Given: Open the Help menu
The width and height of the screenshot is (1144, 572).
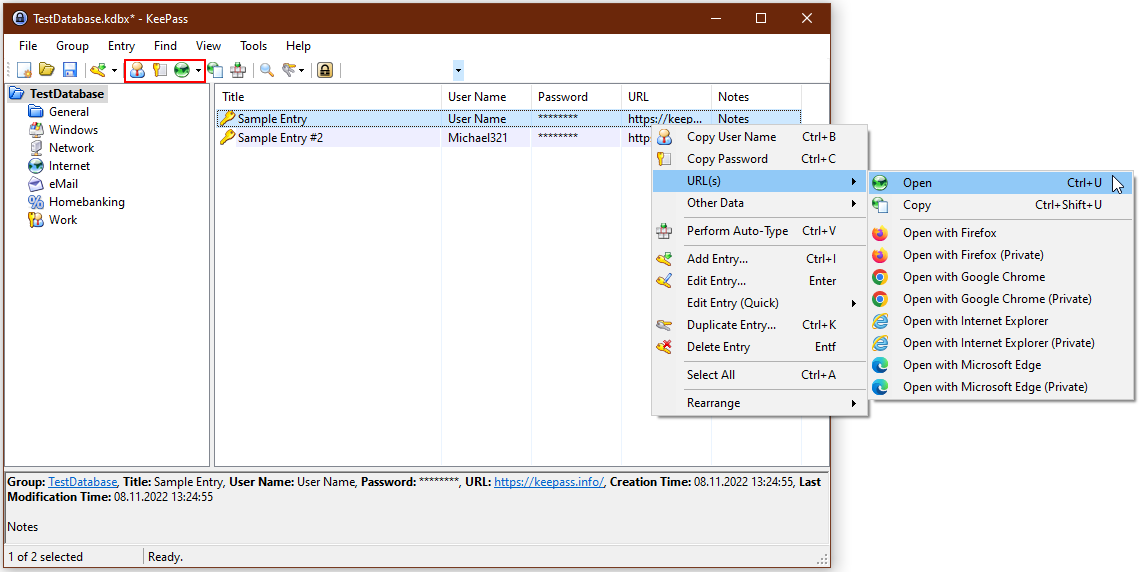Looking at the screenshot, I should pyautogui.click(x=298, y=45).
